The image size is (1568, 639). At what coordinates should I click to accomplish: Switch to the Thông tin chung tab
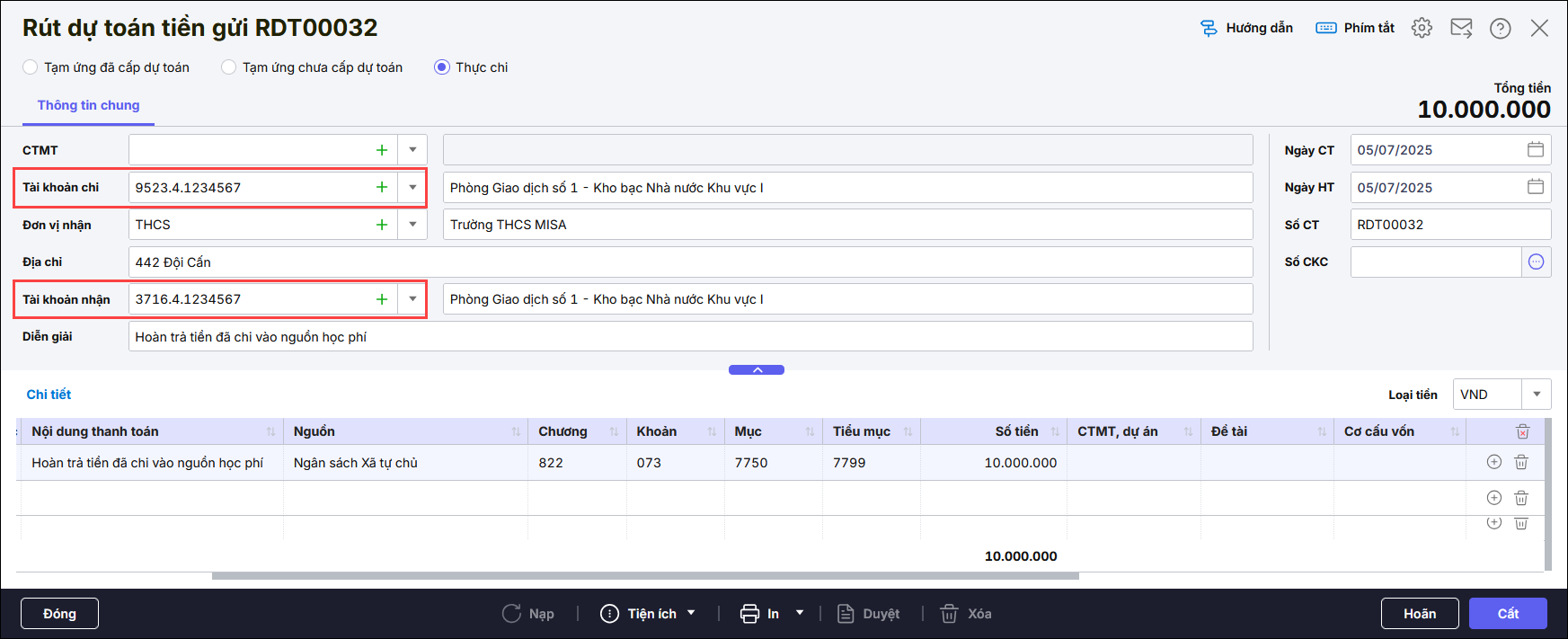(88, 105)
